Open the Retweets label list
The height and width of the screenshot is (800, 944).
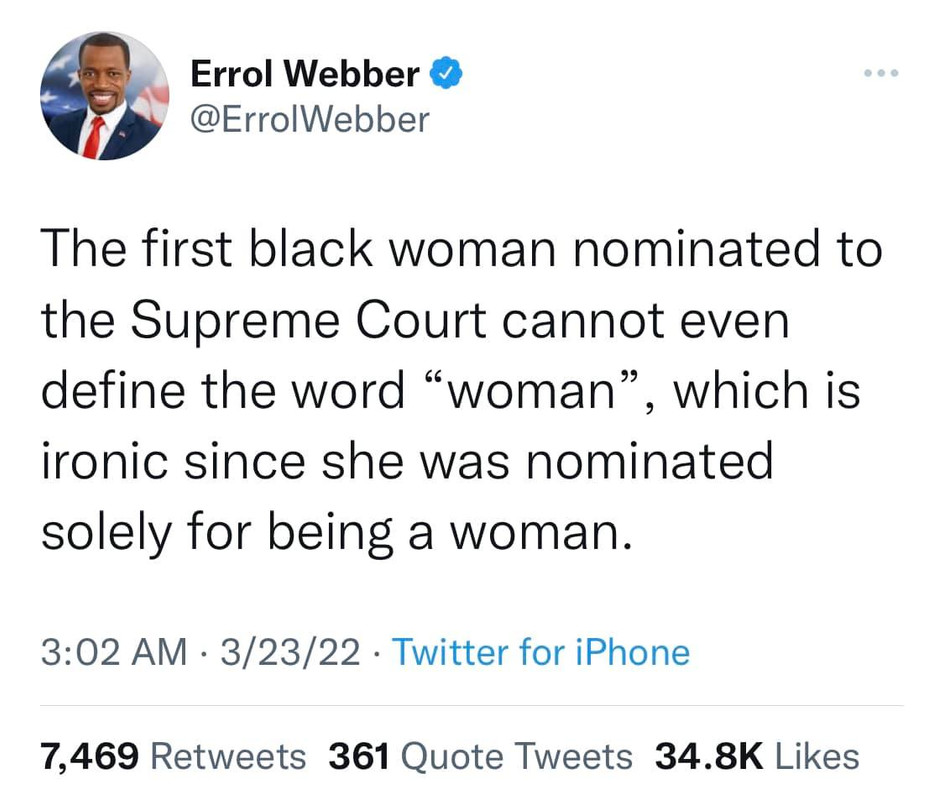pos(228,757)
